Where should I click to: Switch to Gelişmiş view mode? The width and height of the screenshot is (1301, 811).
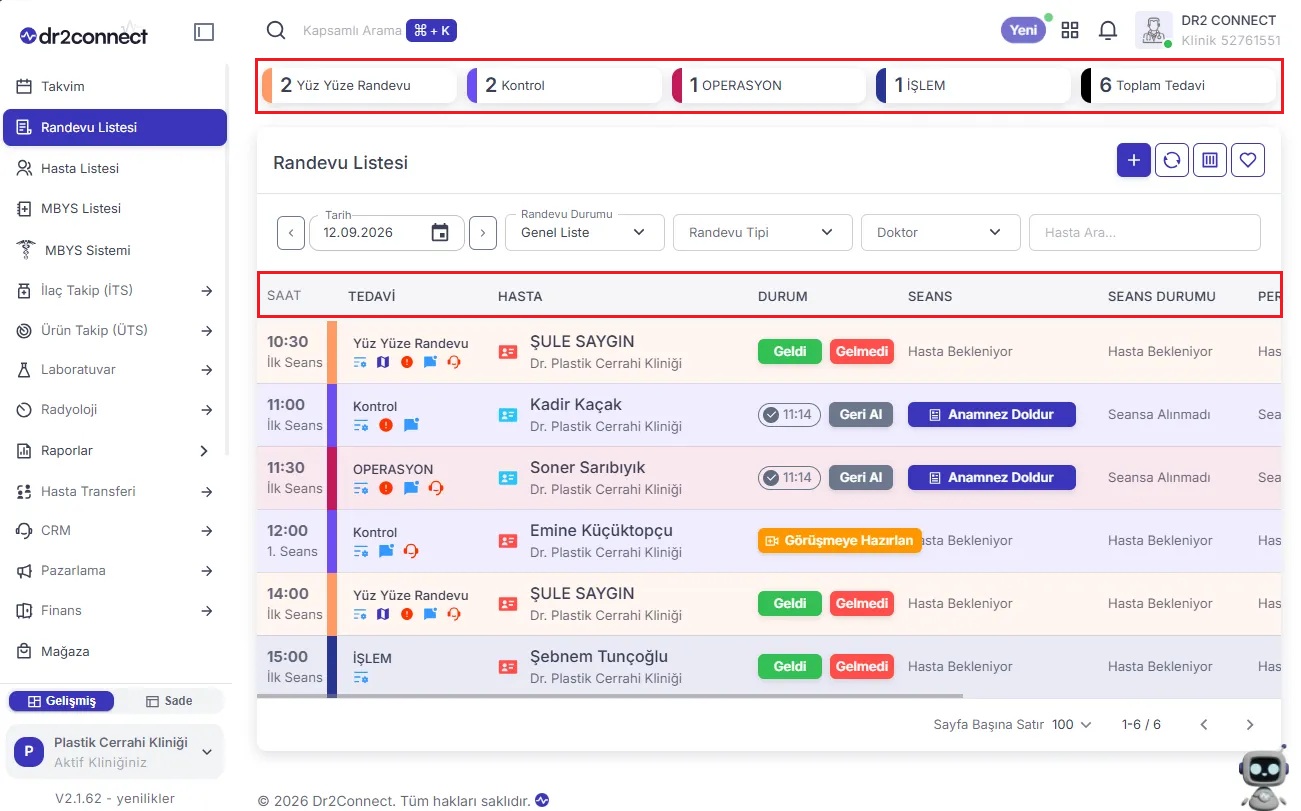point(61,701)
